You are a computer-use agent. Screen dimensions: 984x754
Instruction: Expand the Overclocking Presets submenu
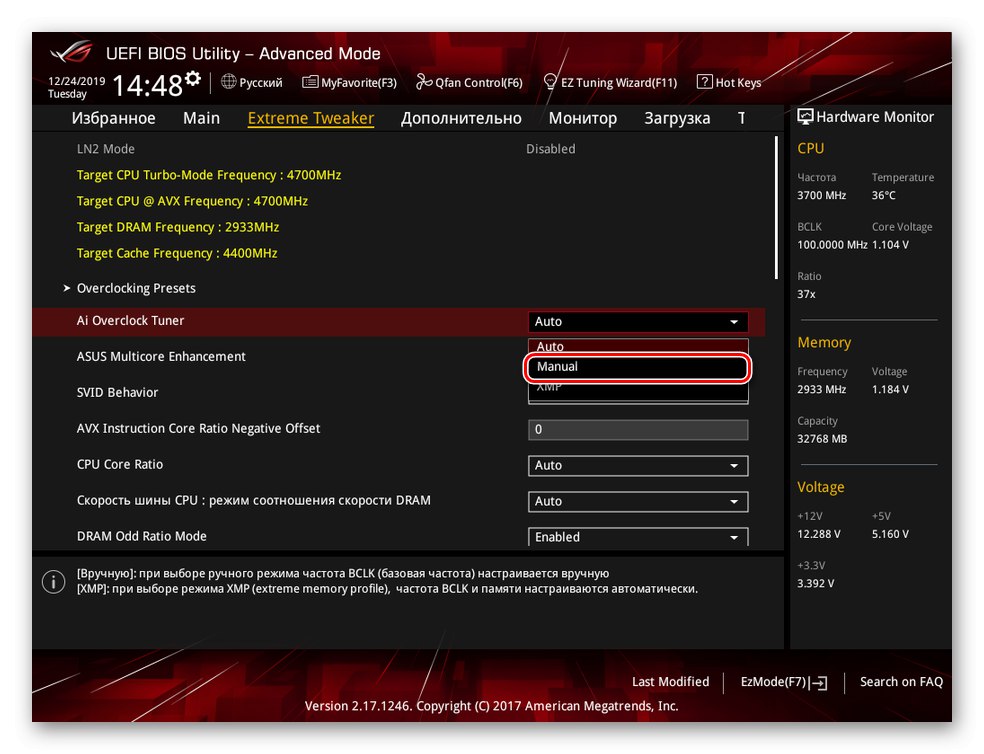(x=136, y=288)
